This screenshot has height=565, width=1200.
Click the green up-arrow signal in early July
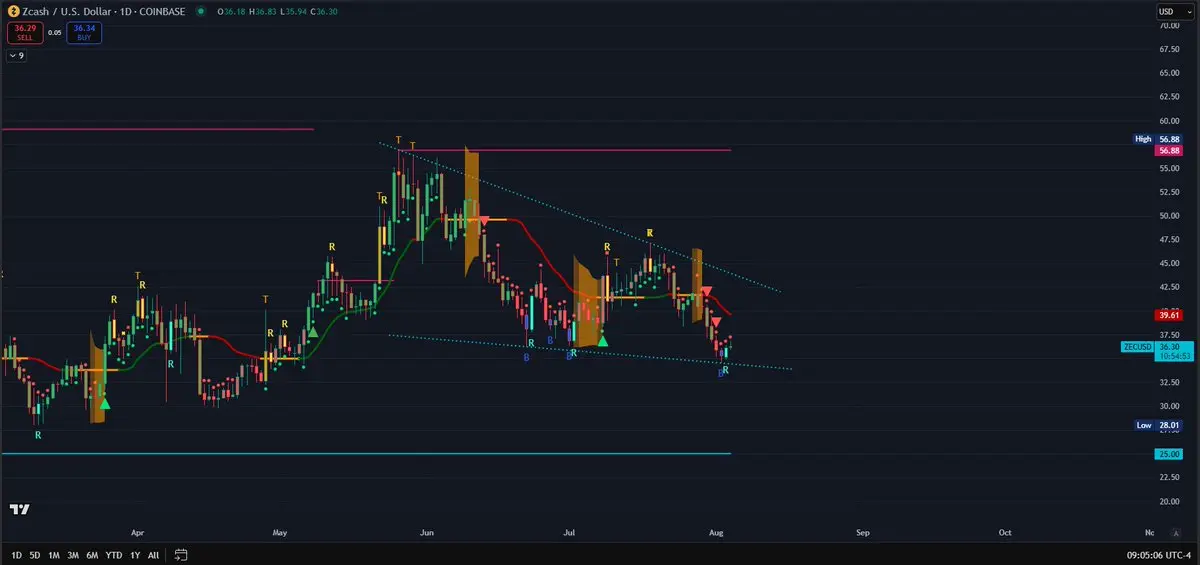pos(602,341)
